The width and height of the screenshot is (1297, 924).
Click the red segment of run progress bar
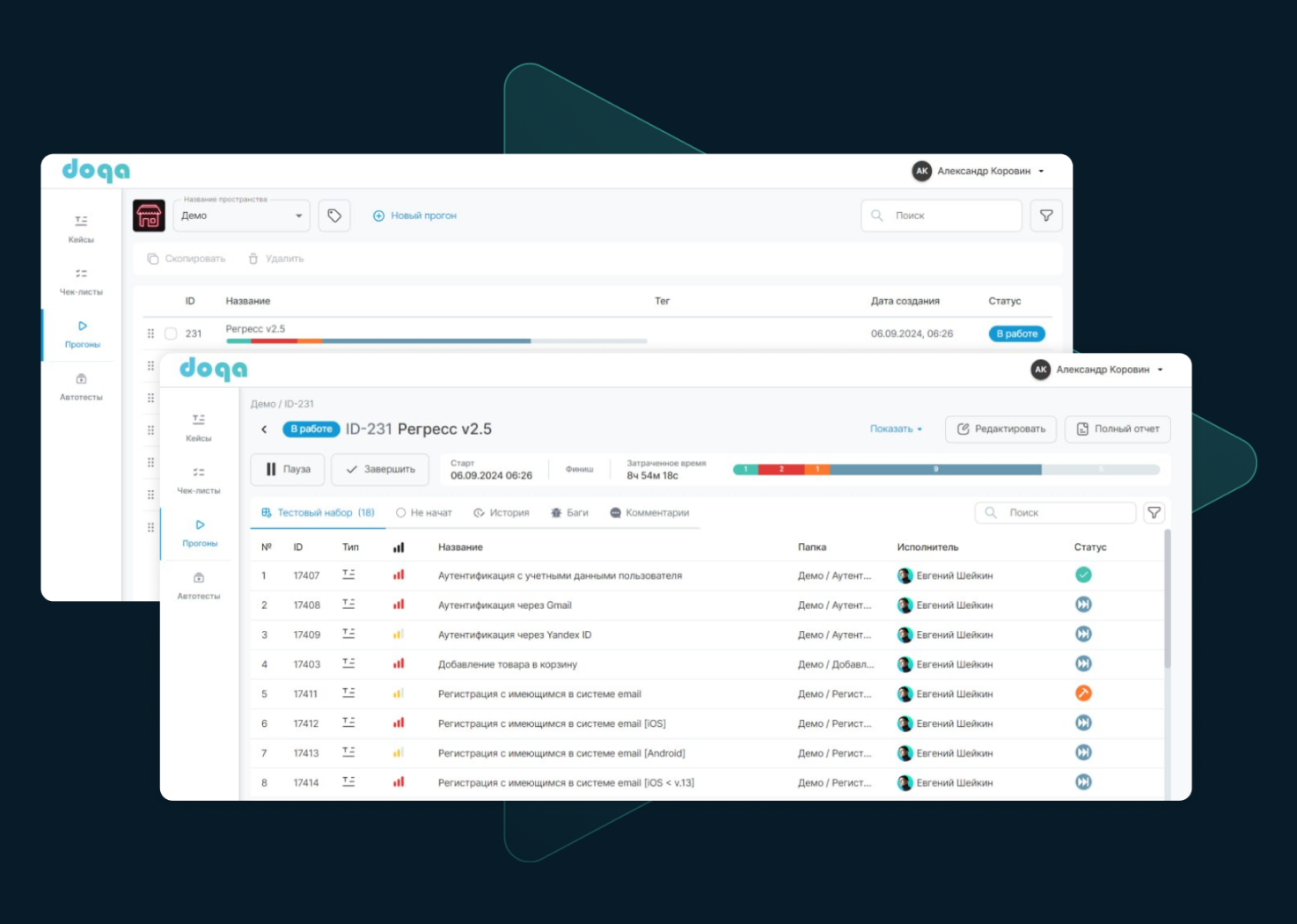tap(780, 469)
